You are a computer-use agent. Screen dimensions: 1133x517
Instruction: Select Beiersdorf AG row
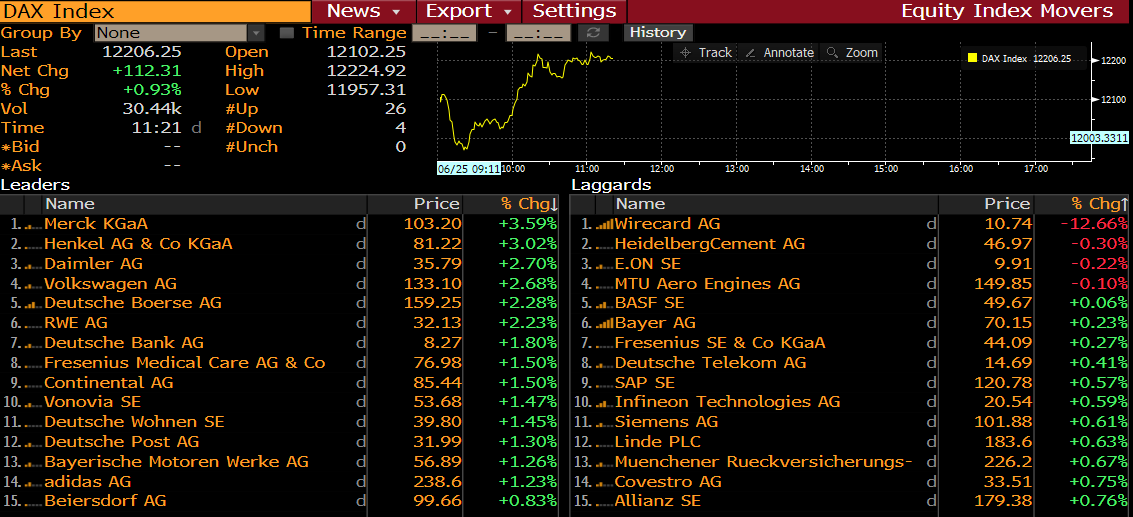(280, 500)
